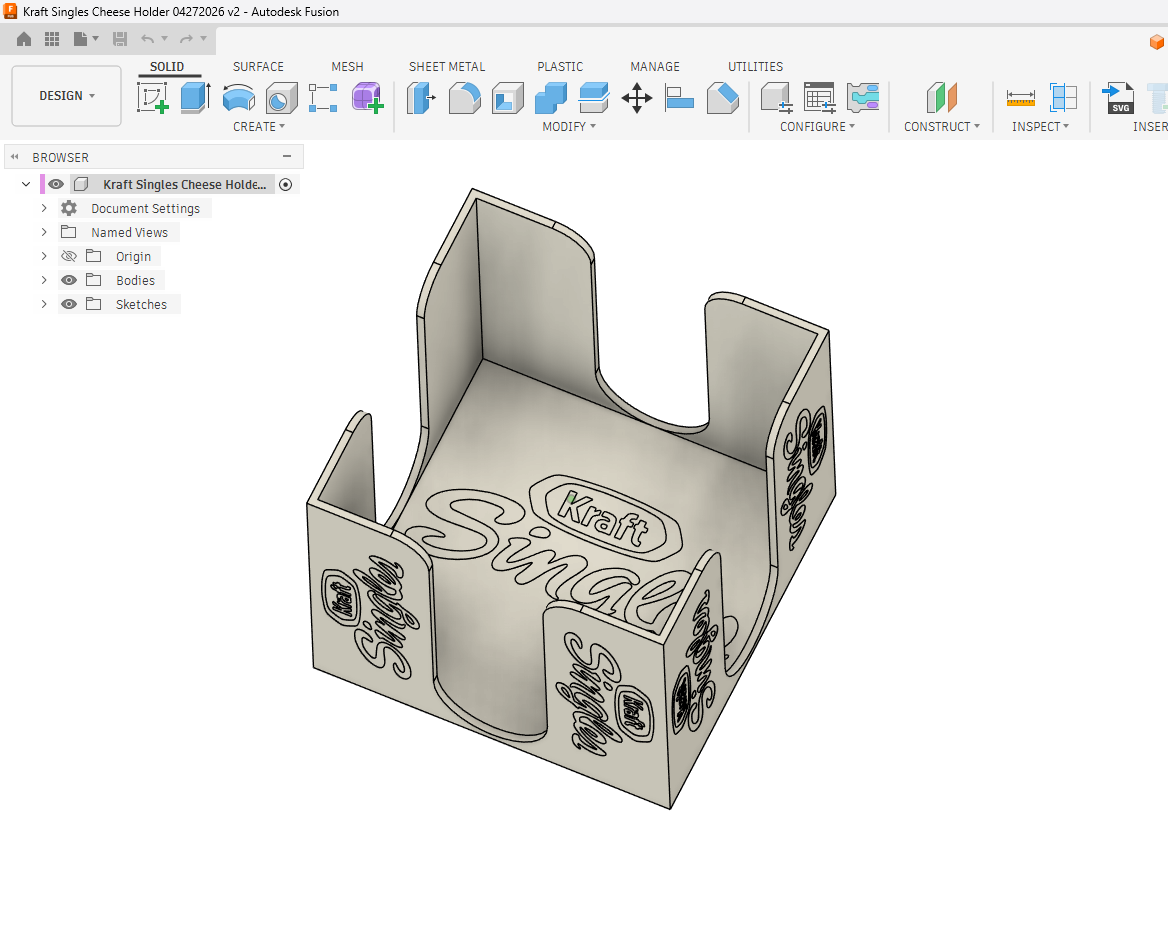
Task: Open the DESIGN workspace dropdown
Action: pos(66,96)
